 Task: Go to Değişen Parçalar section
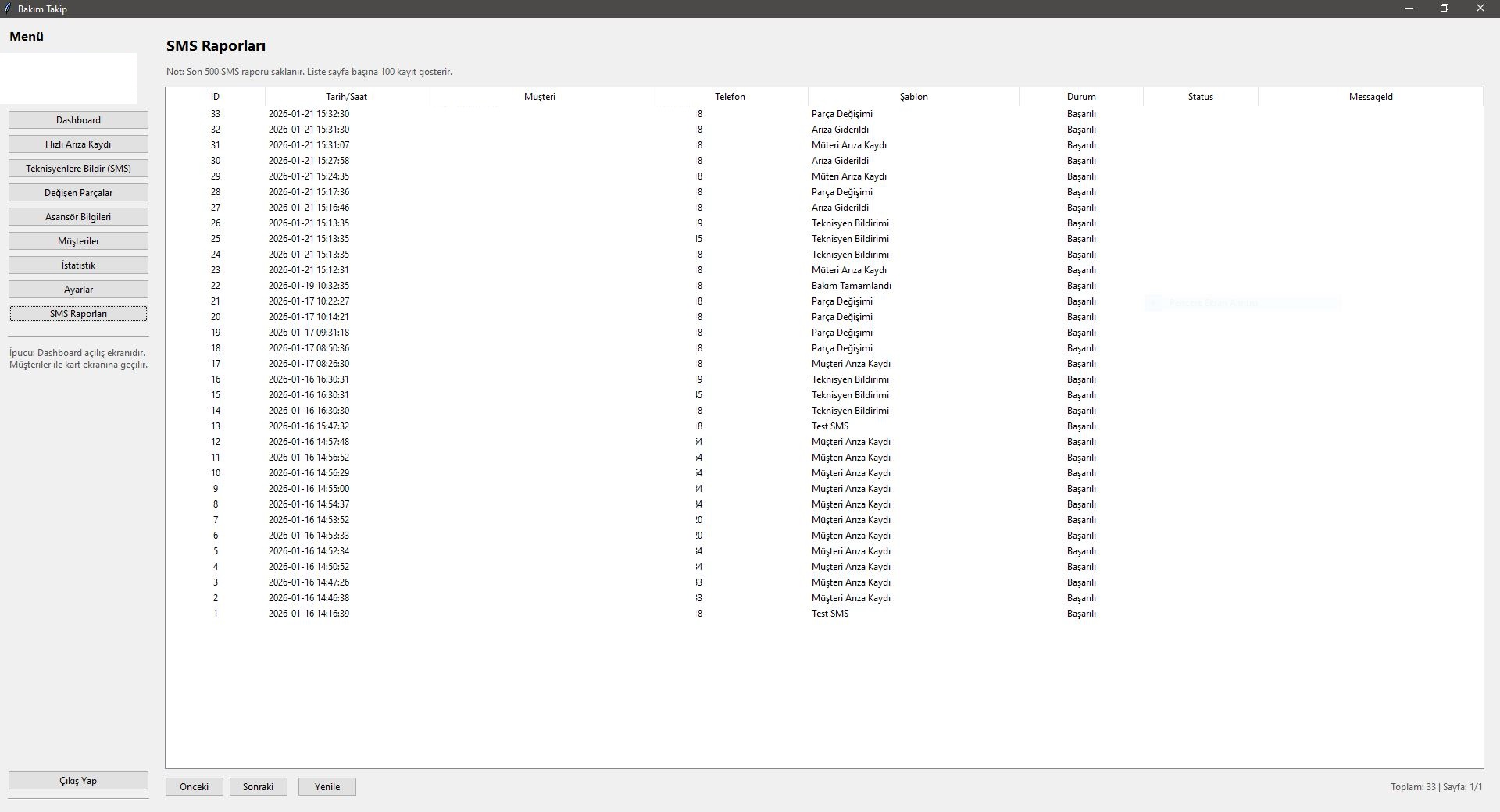tap(78, 193)
